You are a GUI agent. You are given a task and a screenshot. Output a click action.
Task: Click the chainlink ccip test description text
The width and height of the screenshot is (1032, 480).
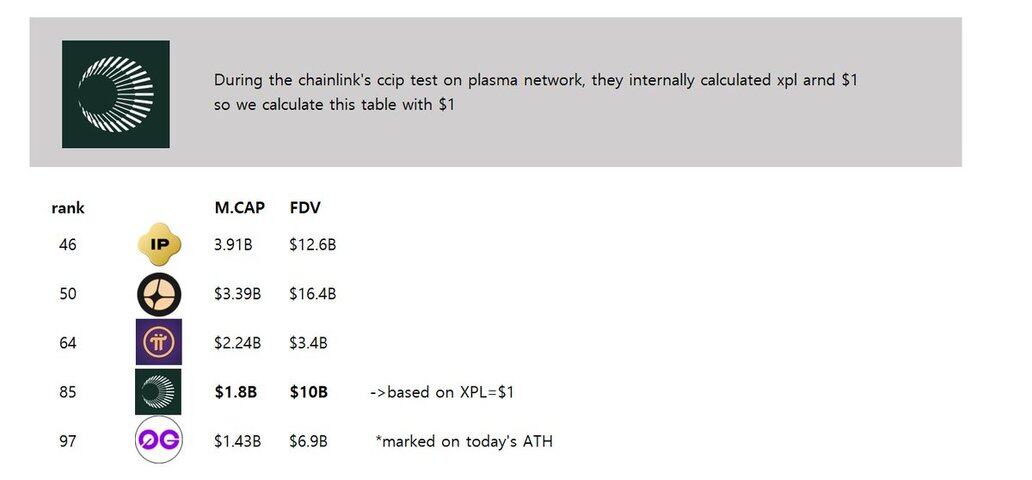pos(536,92)
